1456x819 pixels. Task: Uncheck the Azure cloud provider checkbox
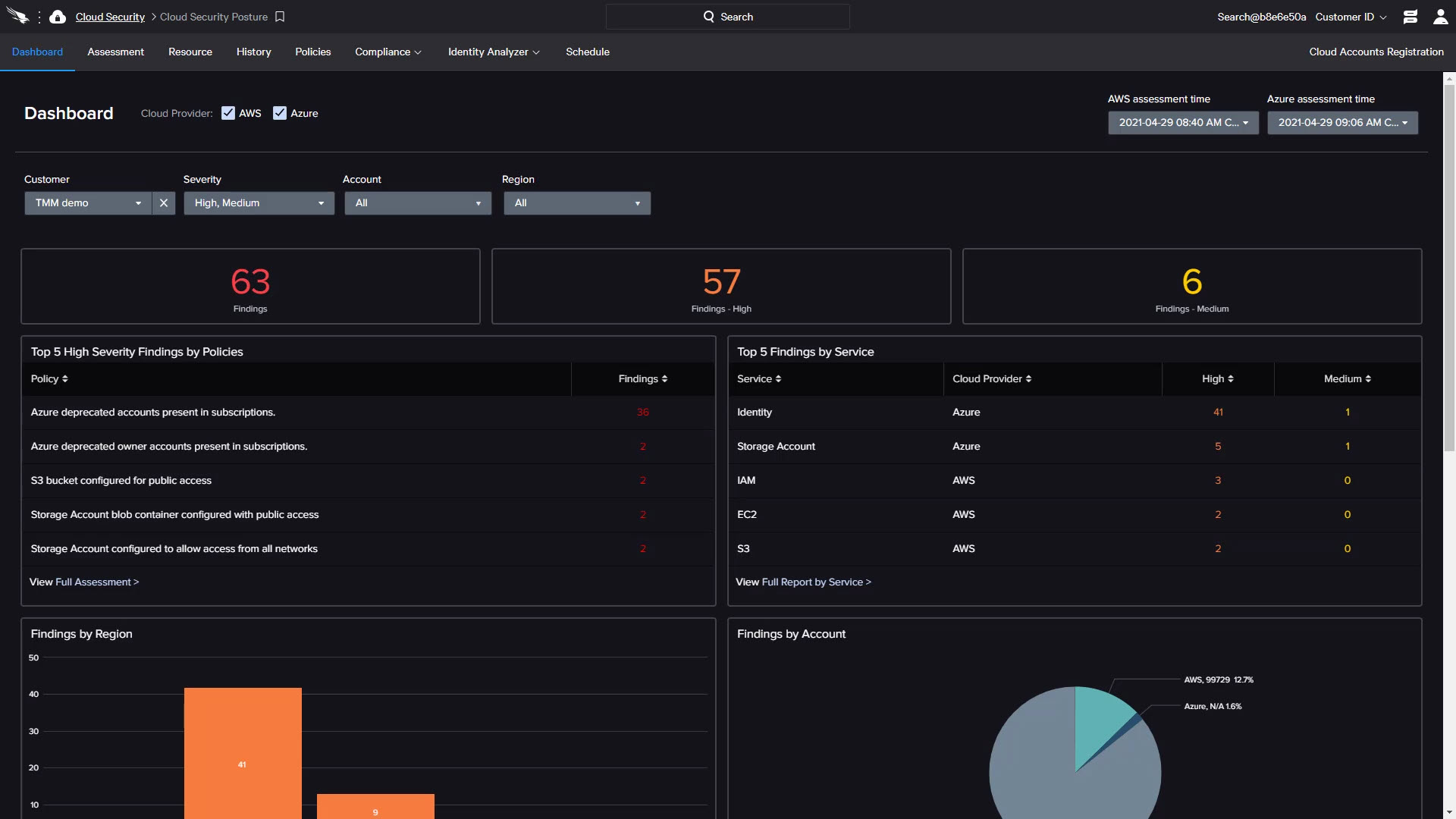(x=280, y=113)
